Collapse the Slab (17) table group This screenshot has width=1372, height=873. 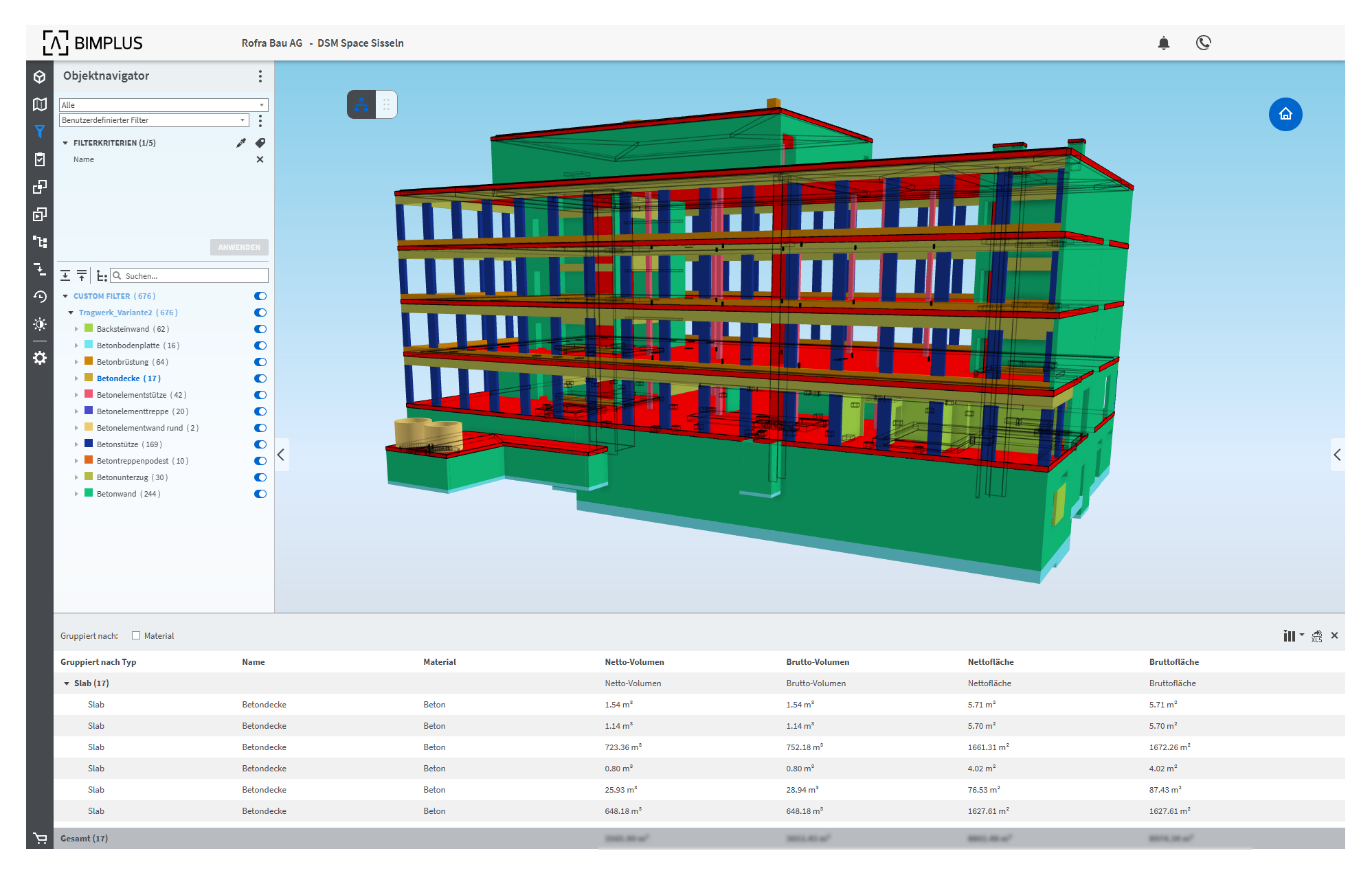(67, 683)
